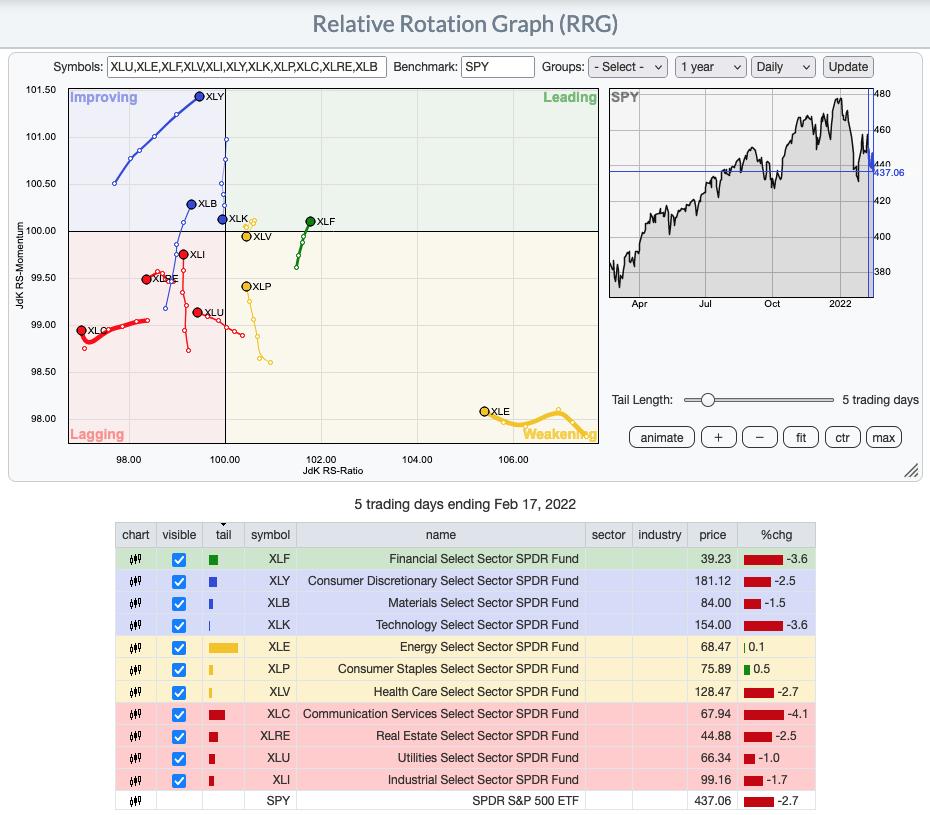Open chart icon for XLI row

[x=135, y=780]
